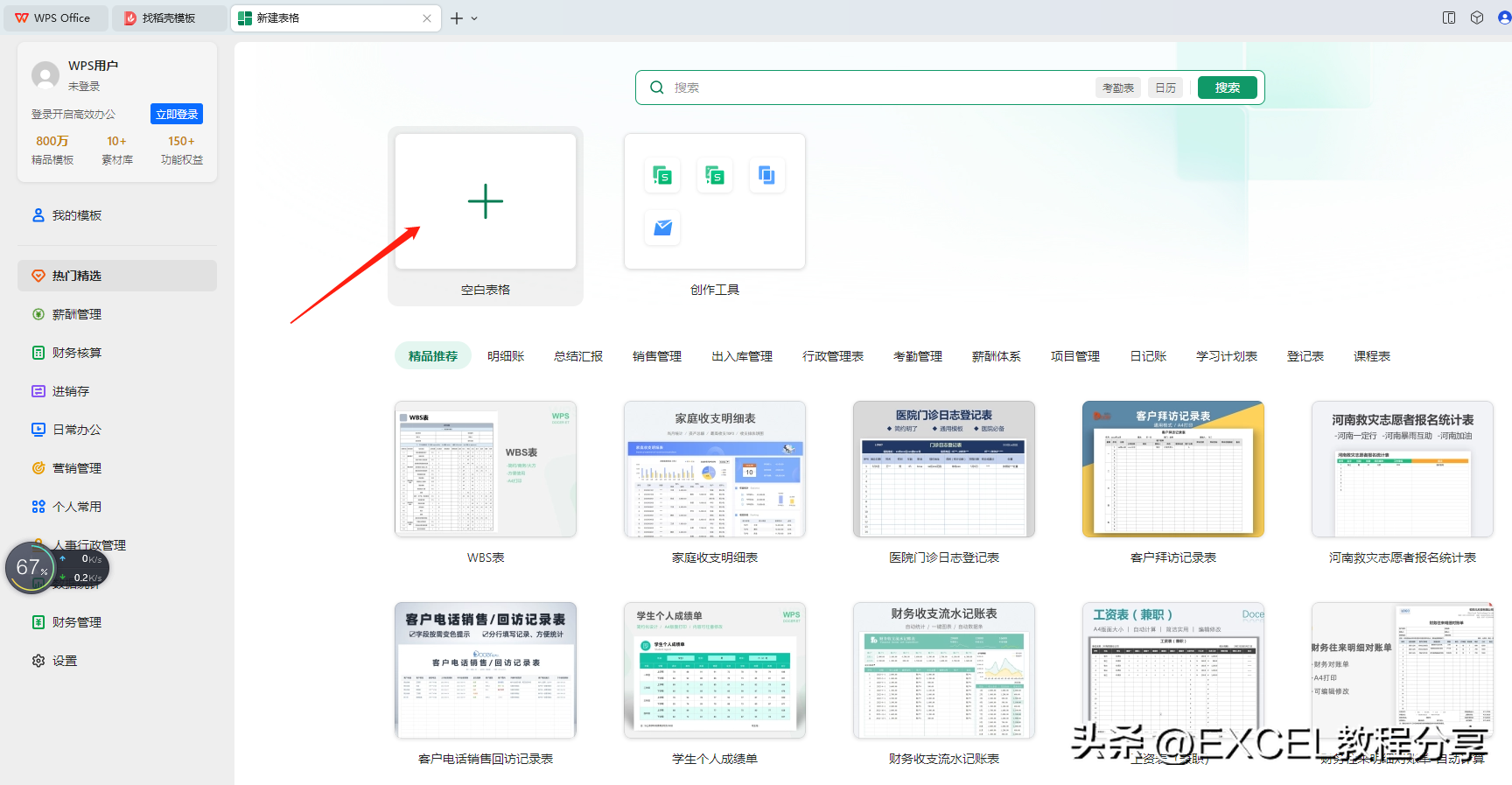Click the 日历 search suggestion tag
Viewport: 1512px width, 785px height.
pos(1165,88)
